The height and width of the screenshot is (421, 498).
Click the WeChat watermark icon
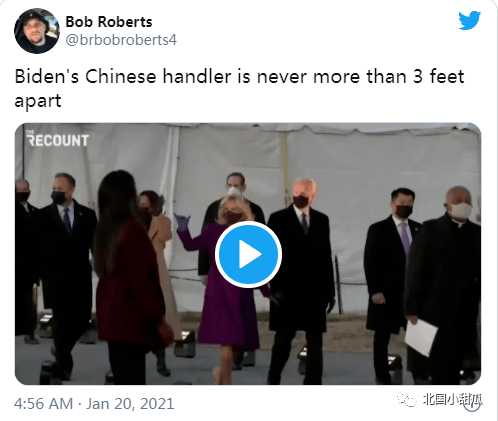point(407,399)
